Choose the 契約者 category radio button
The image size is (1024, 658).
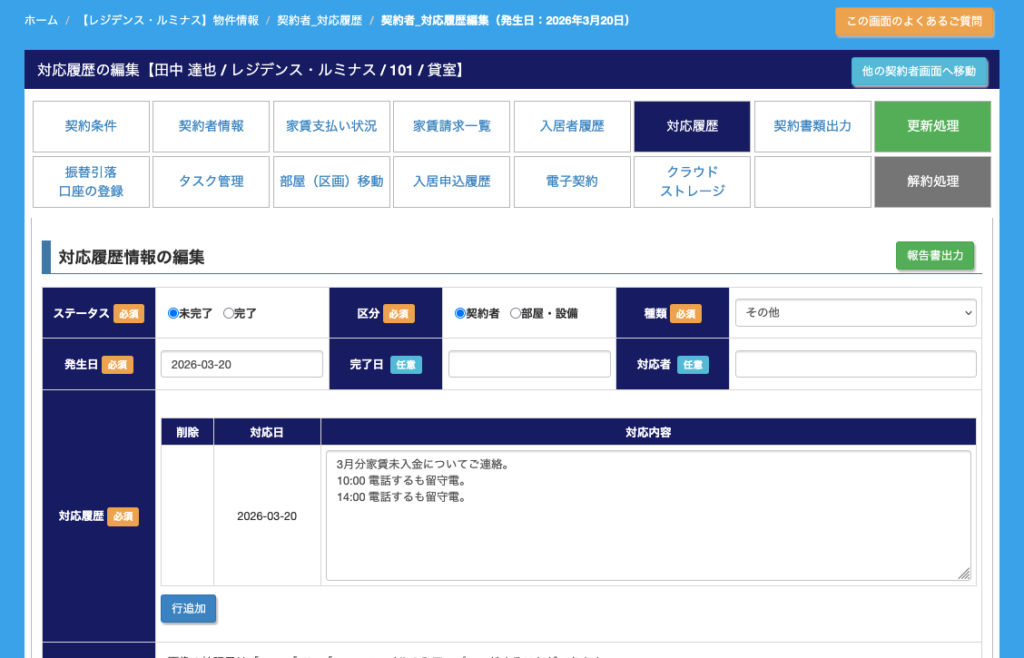point(460,313)
